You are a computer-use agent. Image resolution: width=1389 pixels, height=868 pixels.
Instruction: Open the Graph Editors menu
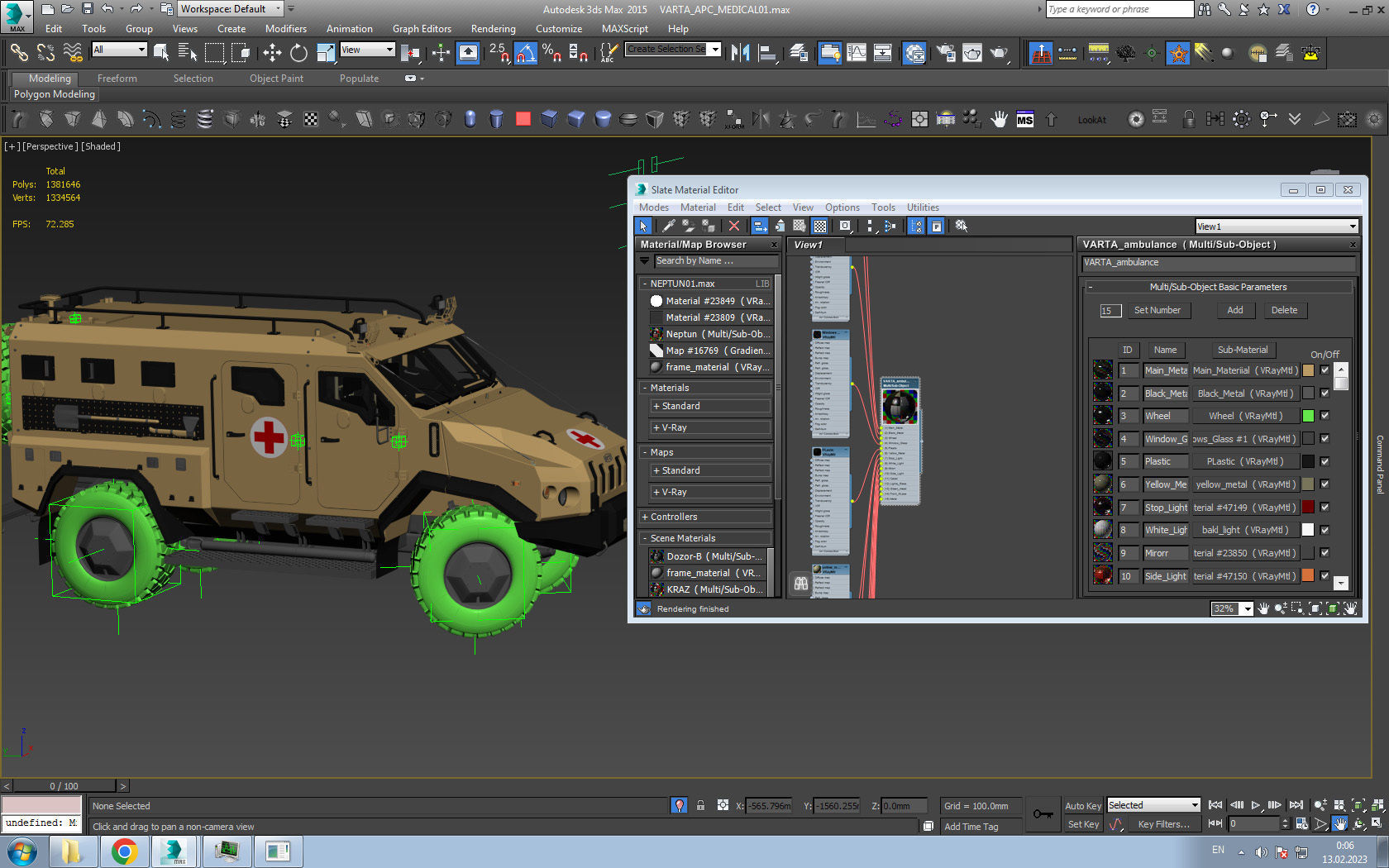(422, 29)
